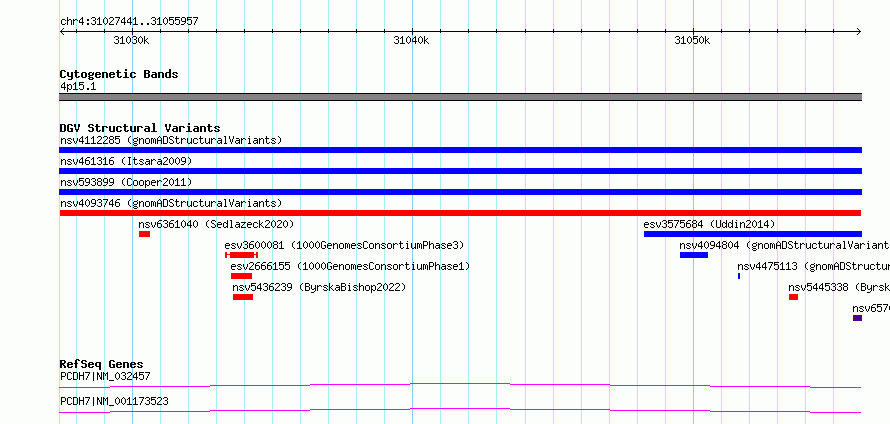This screenshot has width=890, height=424.
Task: Click the 31050k ruler position label
Action: 692,40
